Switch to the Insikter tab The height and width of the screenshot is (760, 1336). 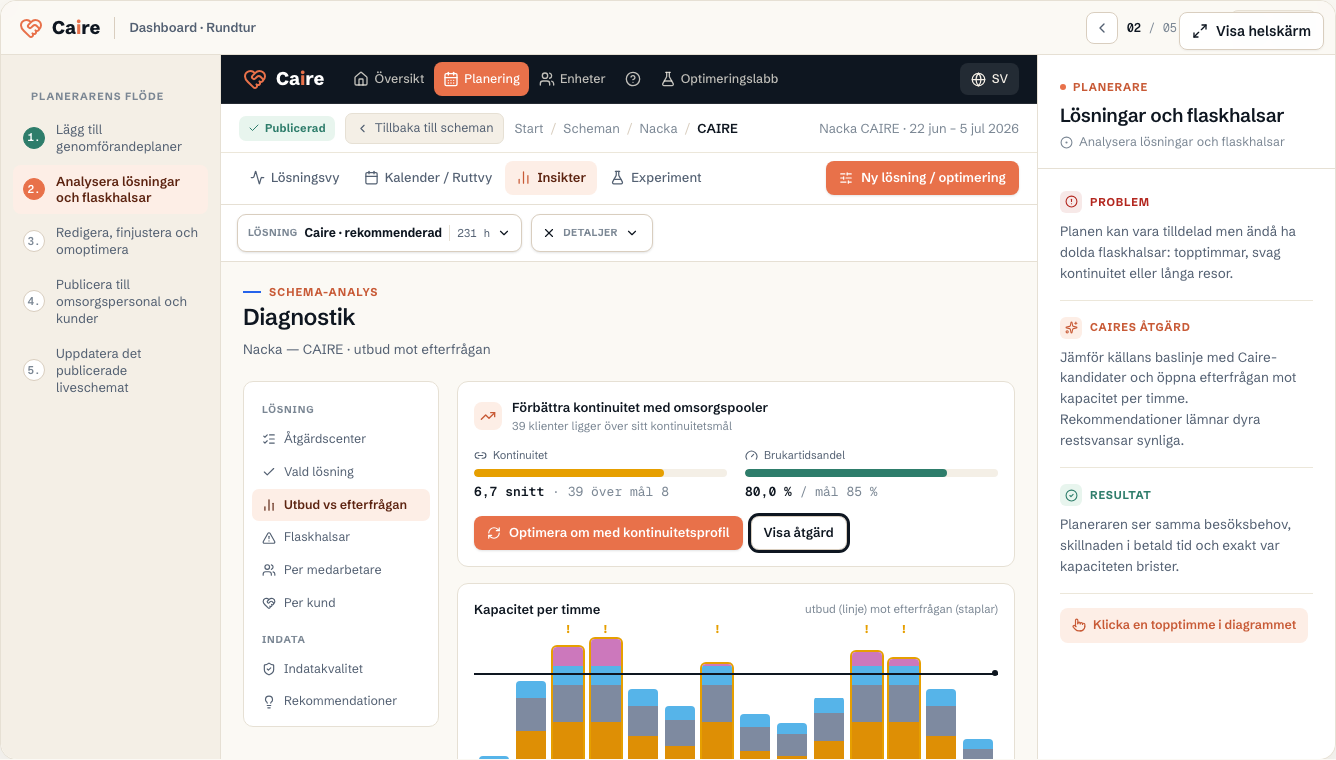pos(551,178)
